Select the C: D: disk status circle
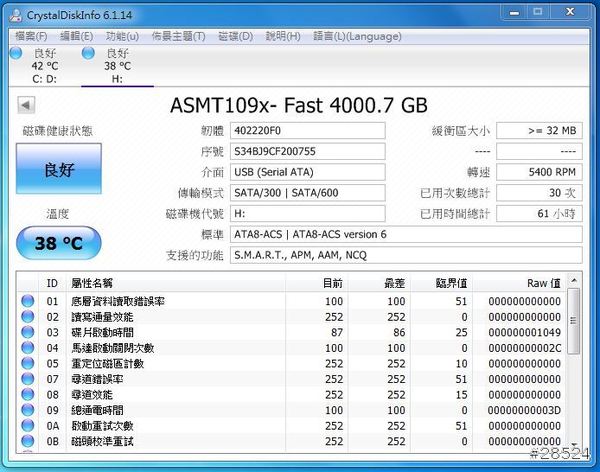The height and width of the screenshot is (472, 600). click(16, 53)
